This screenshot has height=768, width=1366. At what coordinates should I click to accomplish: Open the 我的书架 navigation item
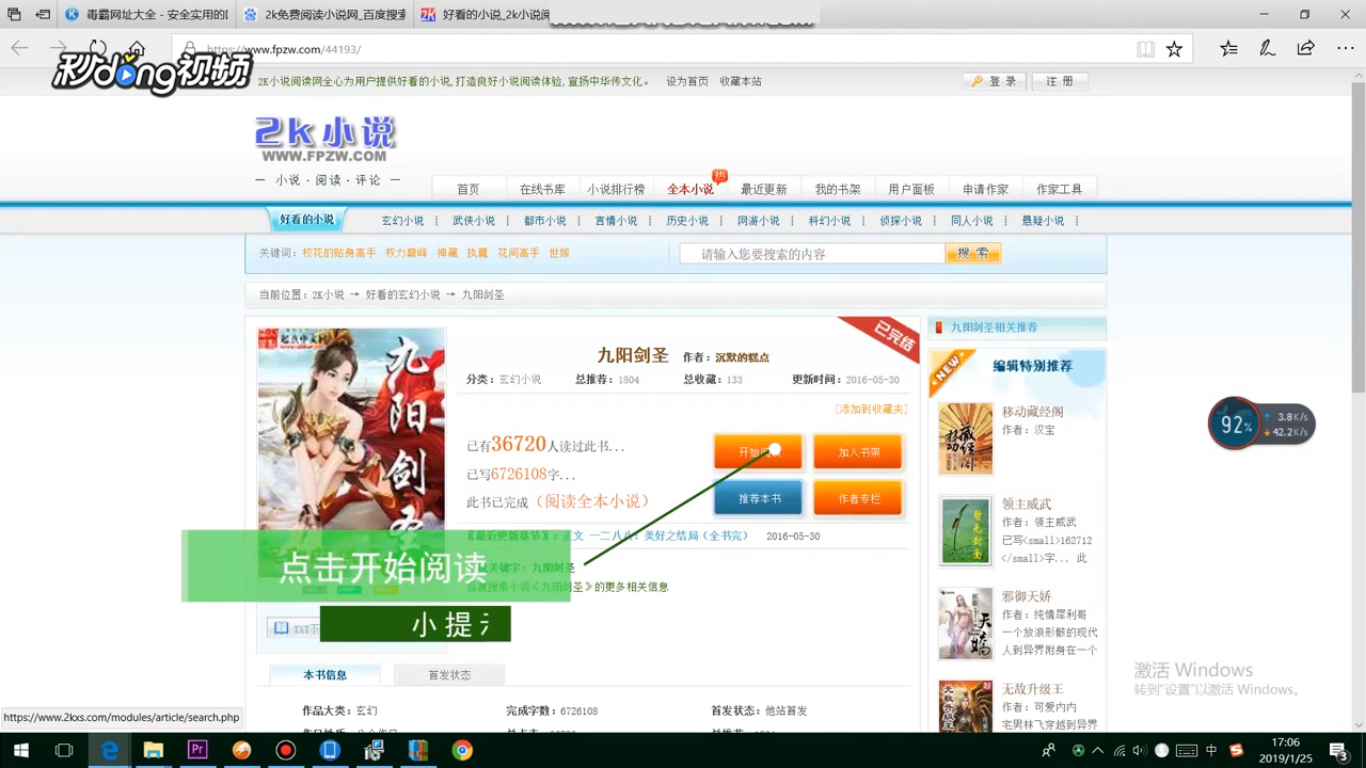coord(838,189)
